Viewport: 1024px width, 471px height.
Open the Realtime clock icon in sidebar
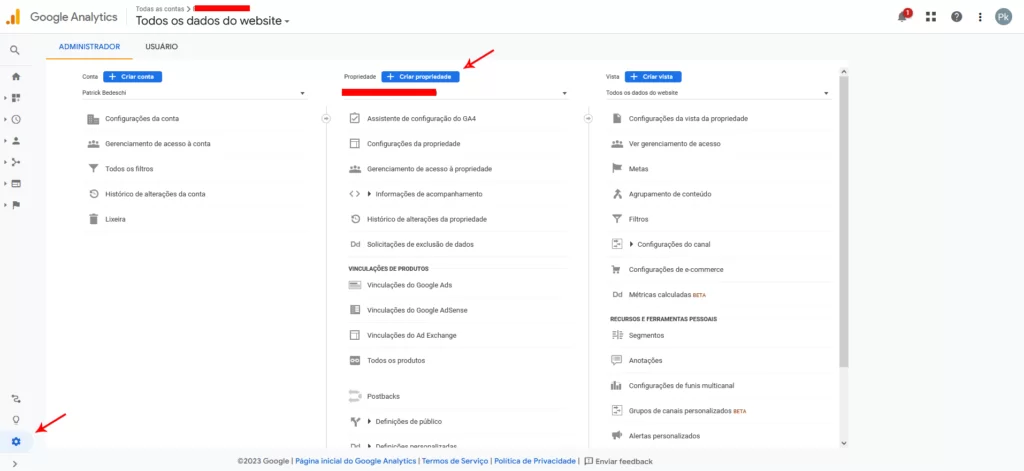pyautogui.click(x=16, y=120)
